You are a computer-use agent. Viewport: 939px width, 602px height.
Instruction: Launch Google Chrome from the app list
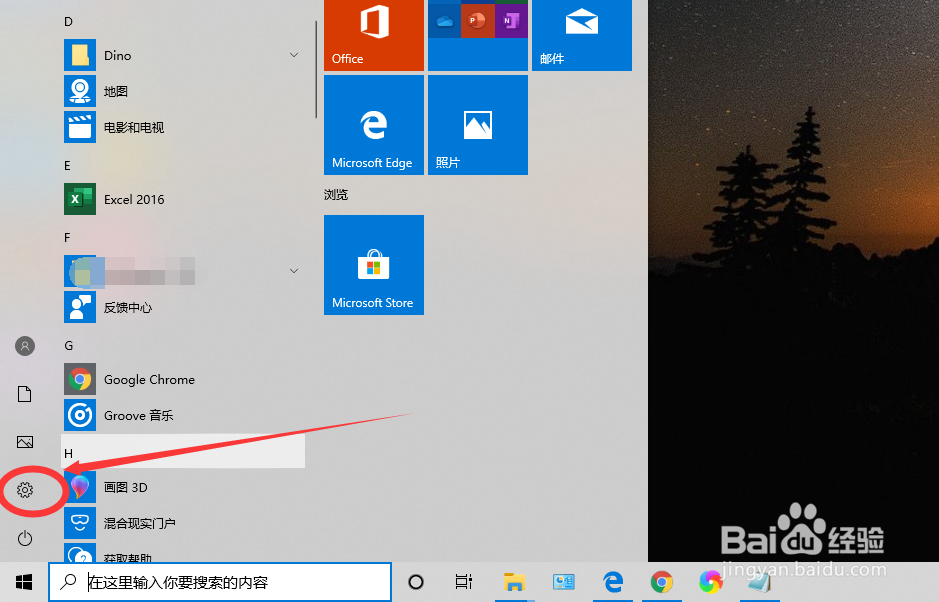click(183, 379)
